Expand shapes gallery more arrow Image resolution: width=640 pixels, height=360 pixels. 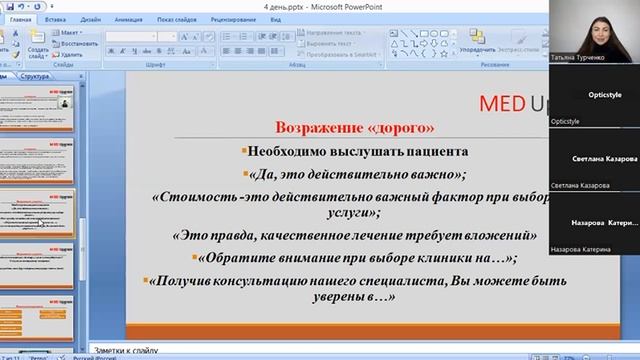click(453, 53)
